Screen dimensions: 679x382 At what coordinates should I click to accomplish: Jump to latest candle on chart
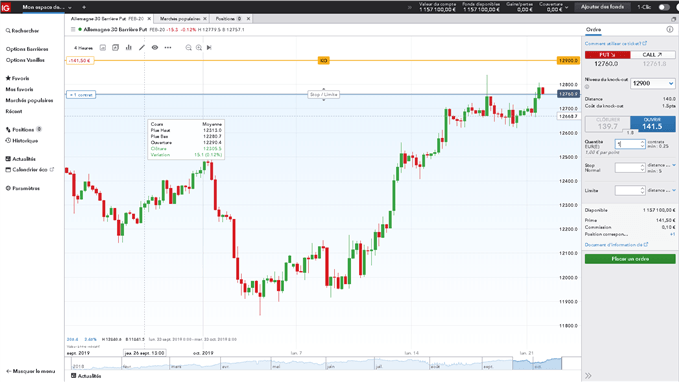[x=209, y=48]
